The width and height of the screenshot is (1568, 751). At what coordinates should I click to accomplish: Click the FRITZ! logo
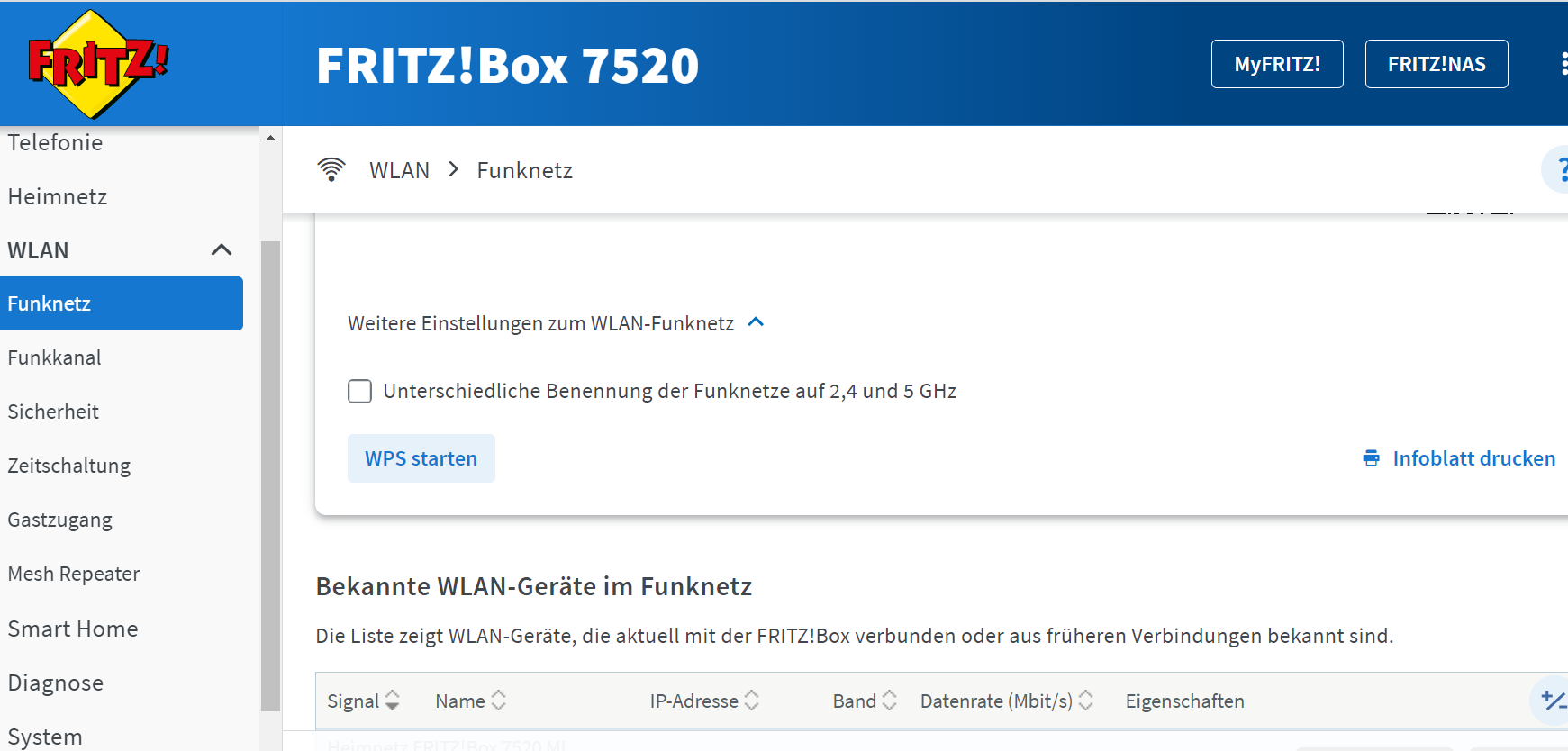point(98,64)
